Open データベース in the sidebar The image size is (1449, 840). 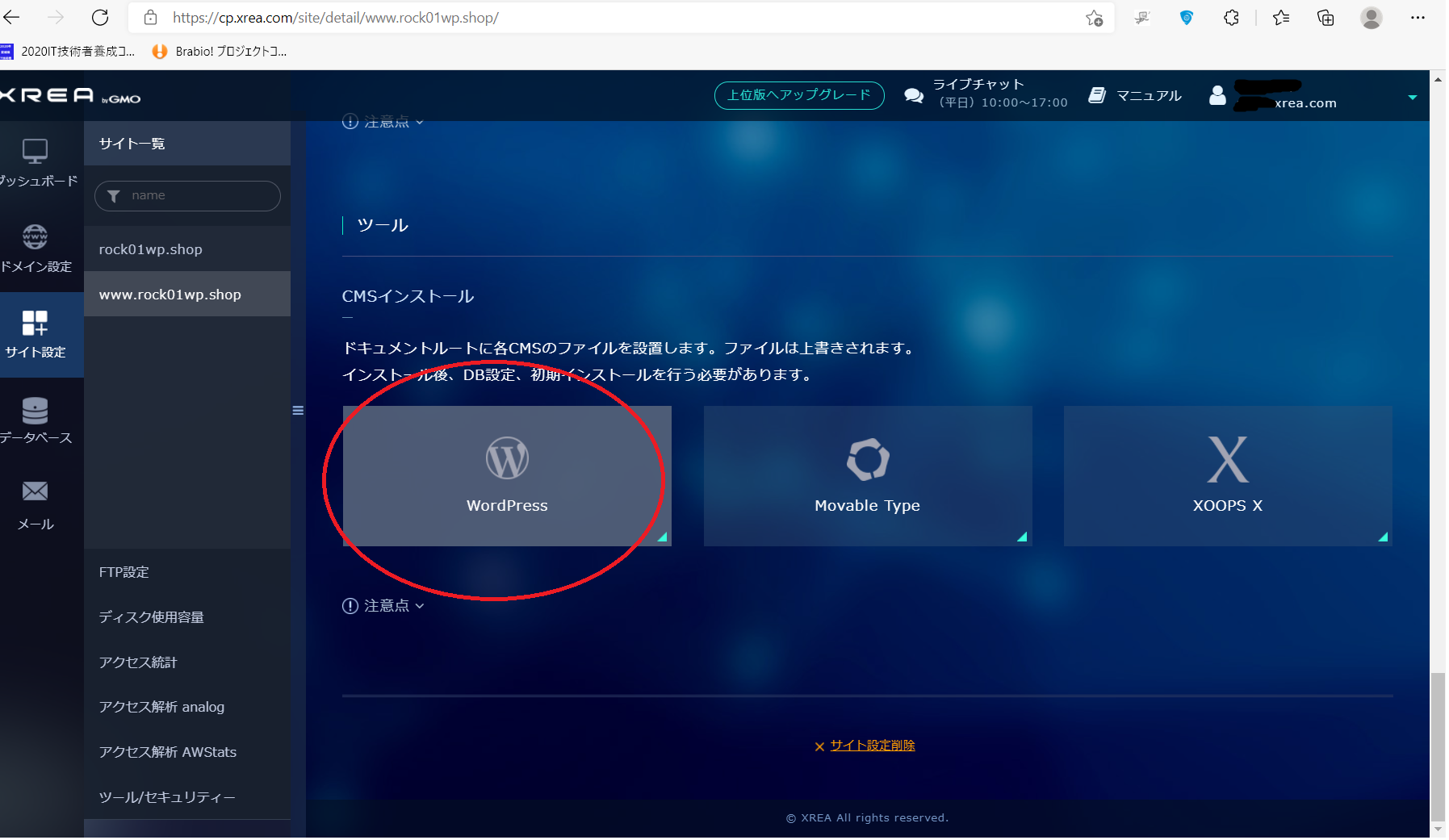pyautogui.click(x=36, y=420)
